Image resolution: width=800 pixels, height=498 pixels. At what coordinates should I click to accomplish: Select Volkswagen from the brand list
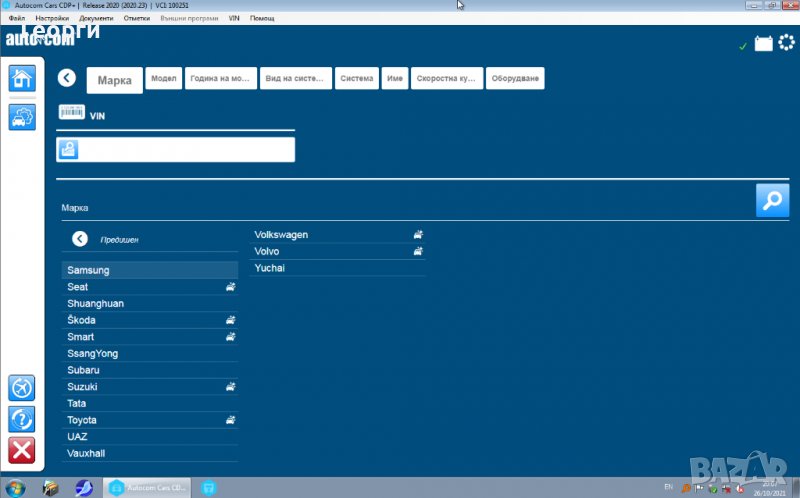tap(281, 235)
